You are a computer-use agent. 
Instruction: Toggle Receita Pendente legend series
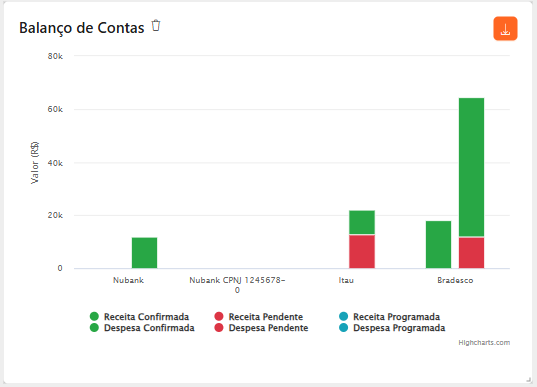pyautogui.click(x=259, y=316)
